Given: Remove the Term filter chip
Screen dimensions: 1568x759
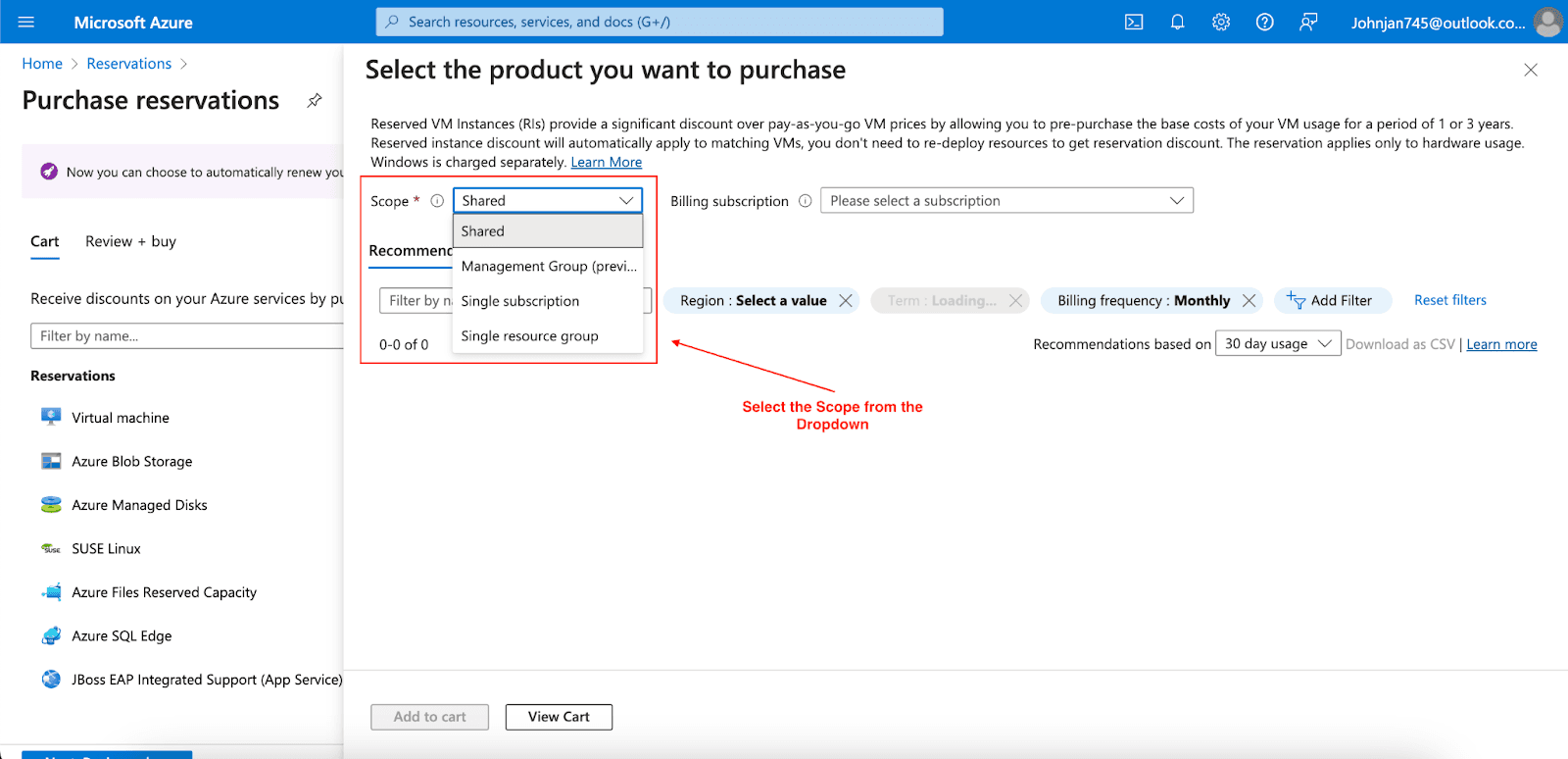Looking at the screenshot, I should [x=1016, y=300].
